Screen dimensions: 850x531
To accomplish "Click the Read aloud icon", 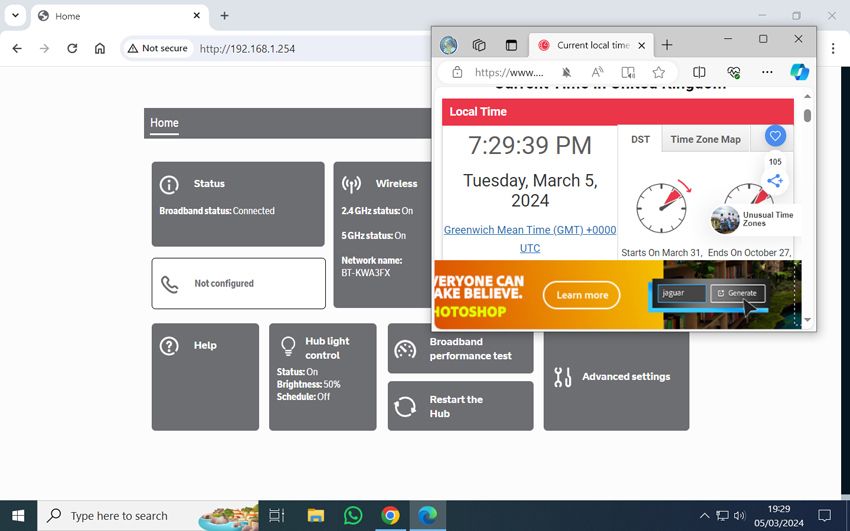I will pos(597,72).
